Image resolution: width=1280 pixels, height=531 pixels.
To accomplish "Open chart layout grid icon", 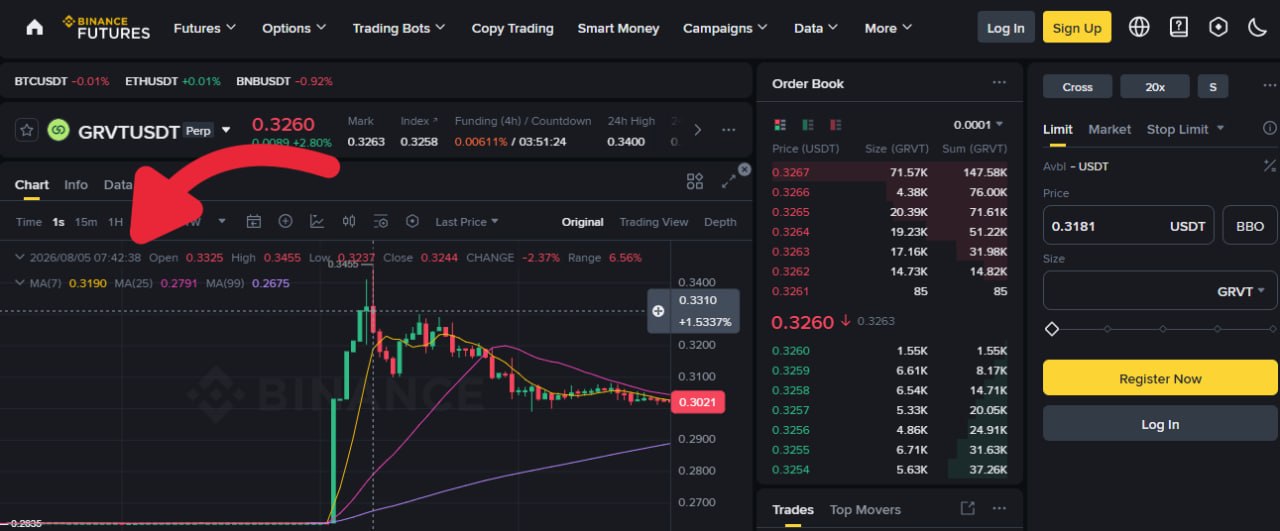I will click(695, 181).
